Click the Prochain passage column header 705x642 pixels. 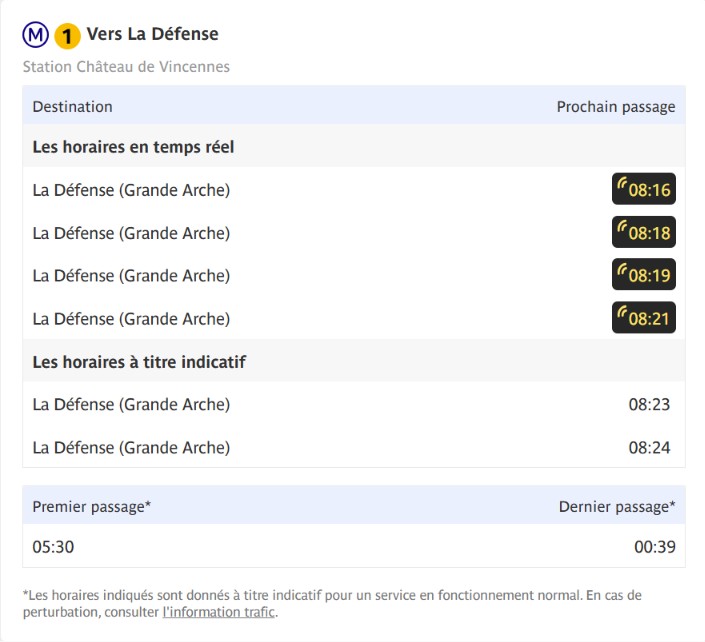tap(616, 107)
